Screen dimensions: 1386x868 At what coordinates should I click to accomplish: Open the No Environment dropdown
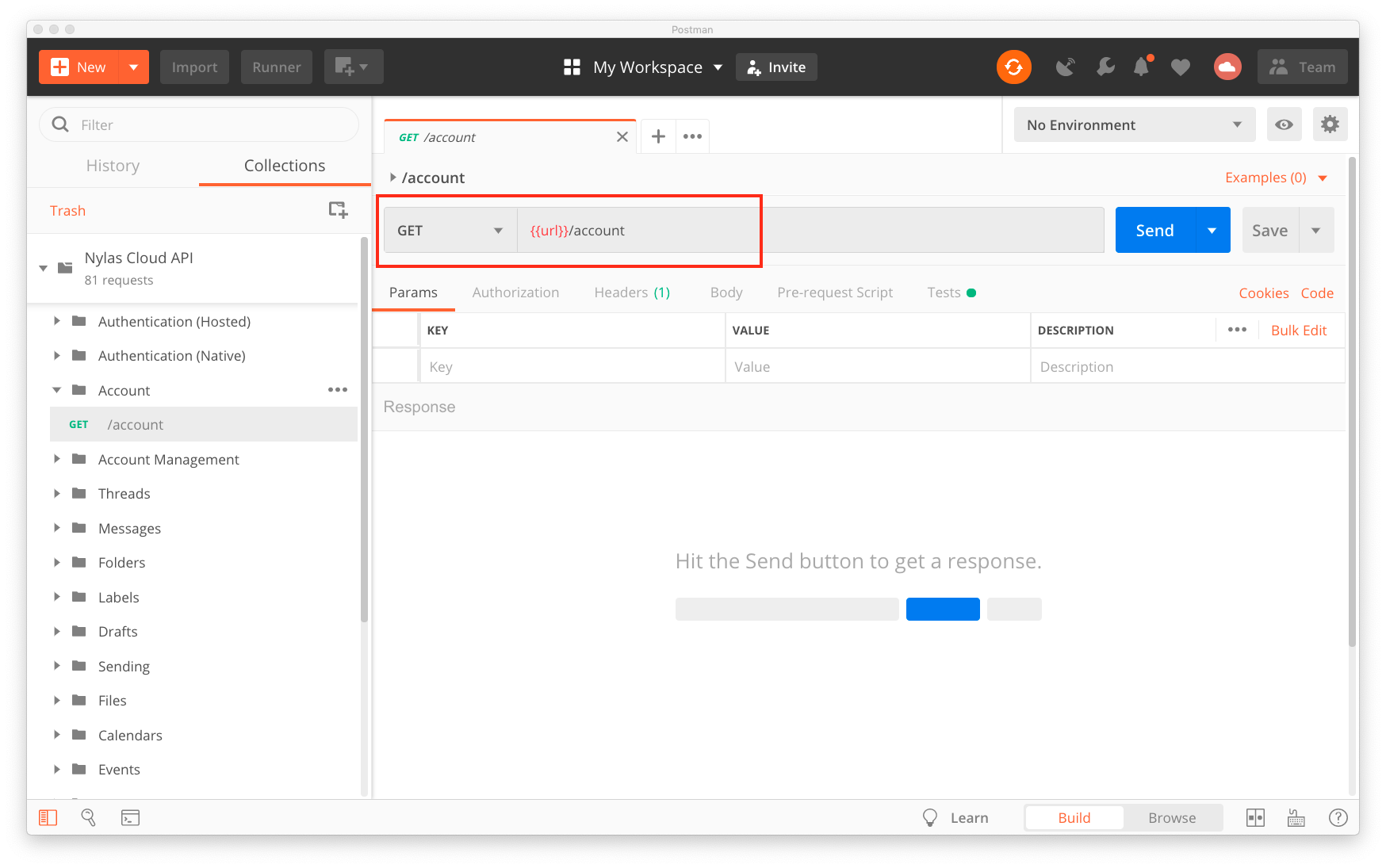[x=1135, y=124]
